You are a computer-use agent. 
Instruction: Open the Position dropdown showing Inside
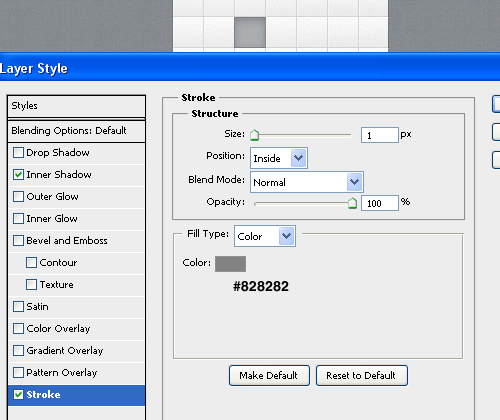tap(279, 158)
